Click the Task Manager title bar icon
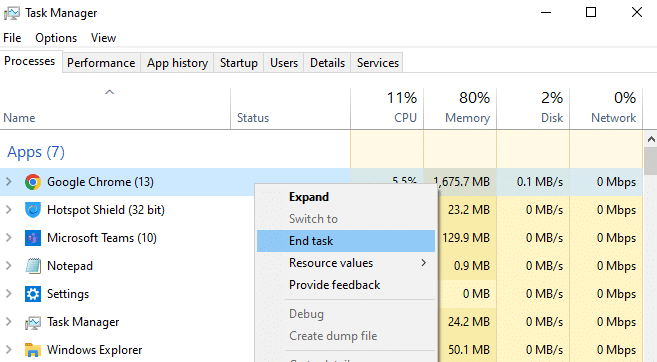The image size is (657, 362). pyautogui.click(x=12, y=13)
